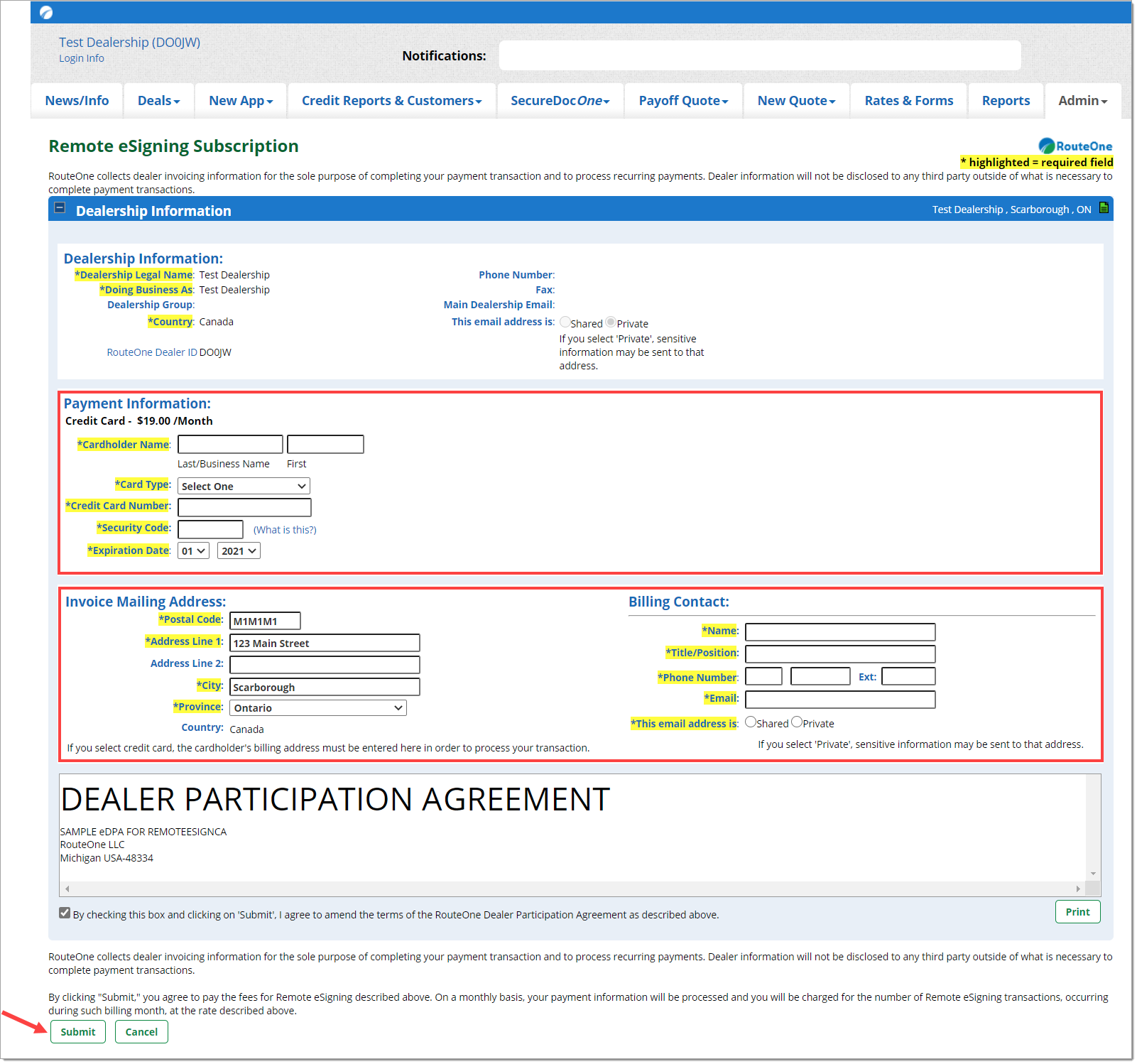Viewport: 1137px width, 1064px height.
Task: Open the Payoff Quote menu
Action: [x=684, y=101]
